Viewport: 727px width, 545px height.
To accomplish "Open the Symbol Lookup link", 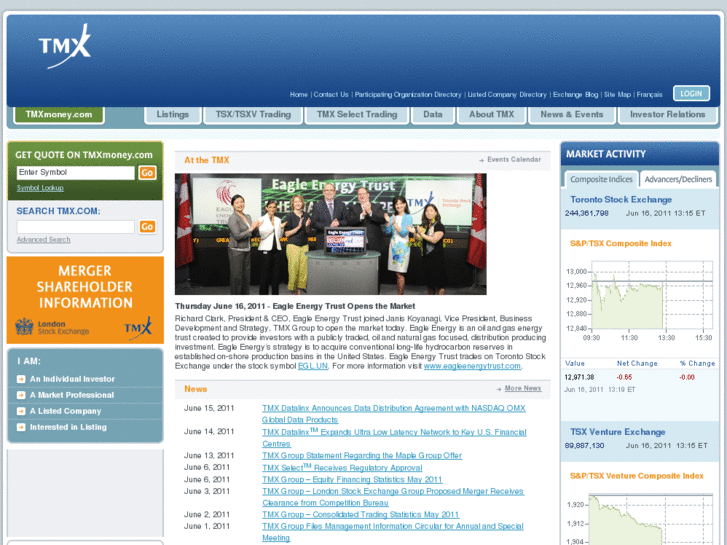I will [40, 188].
